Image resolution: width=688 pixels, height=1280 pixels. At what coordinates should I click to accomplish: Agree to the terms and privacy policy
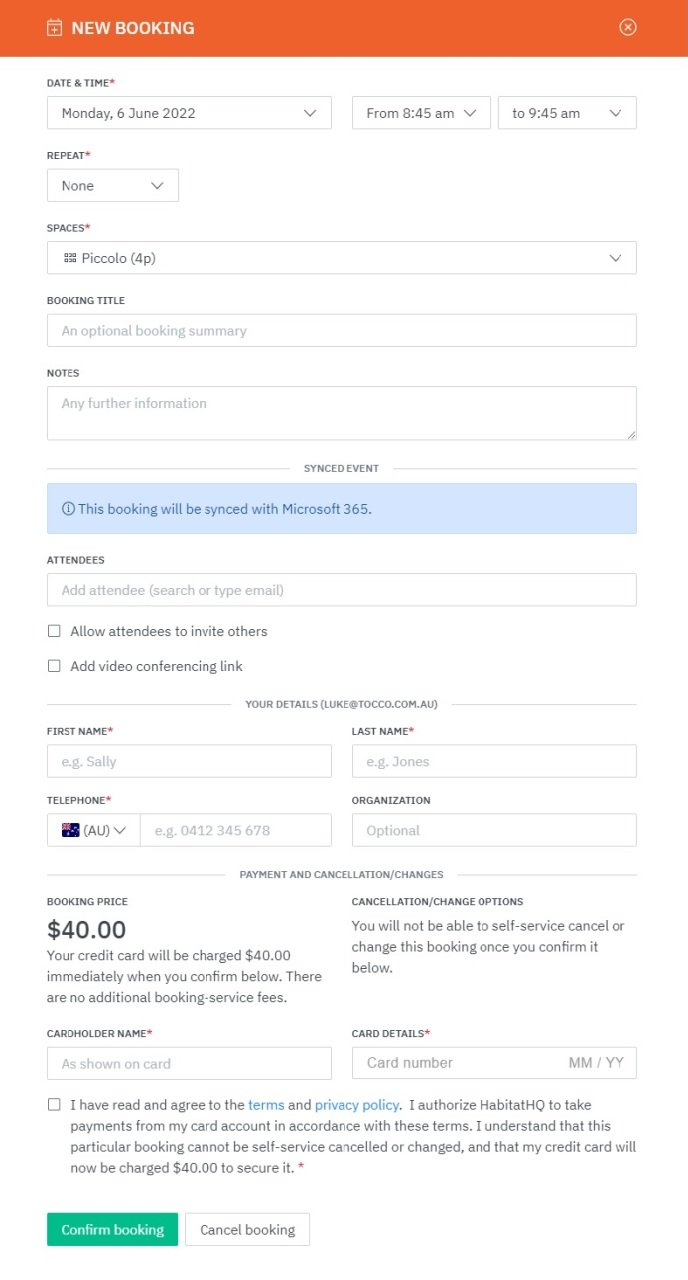(x=54, y=1104)
